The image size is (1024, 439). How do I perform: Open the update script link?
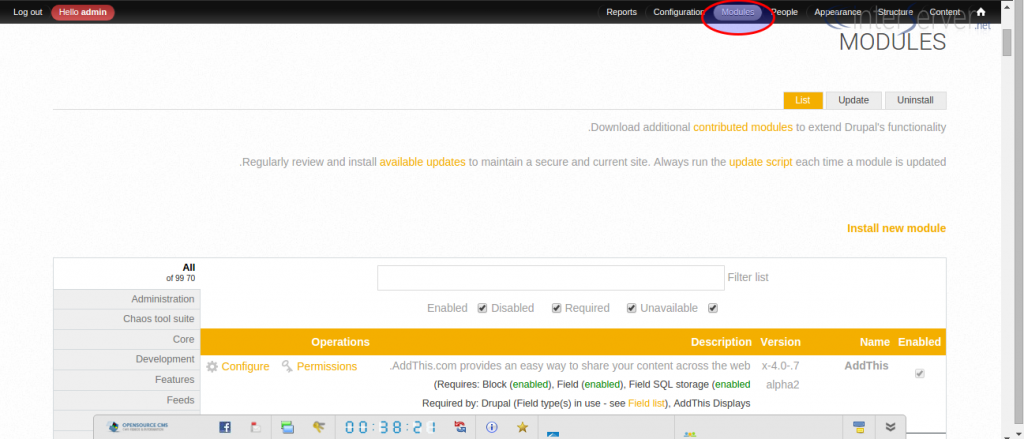tap(761, 162)
